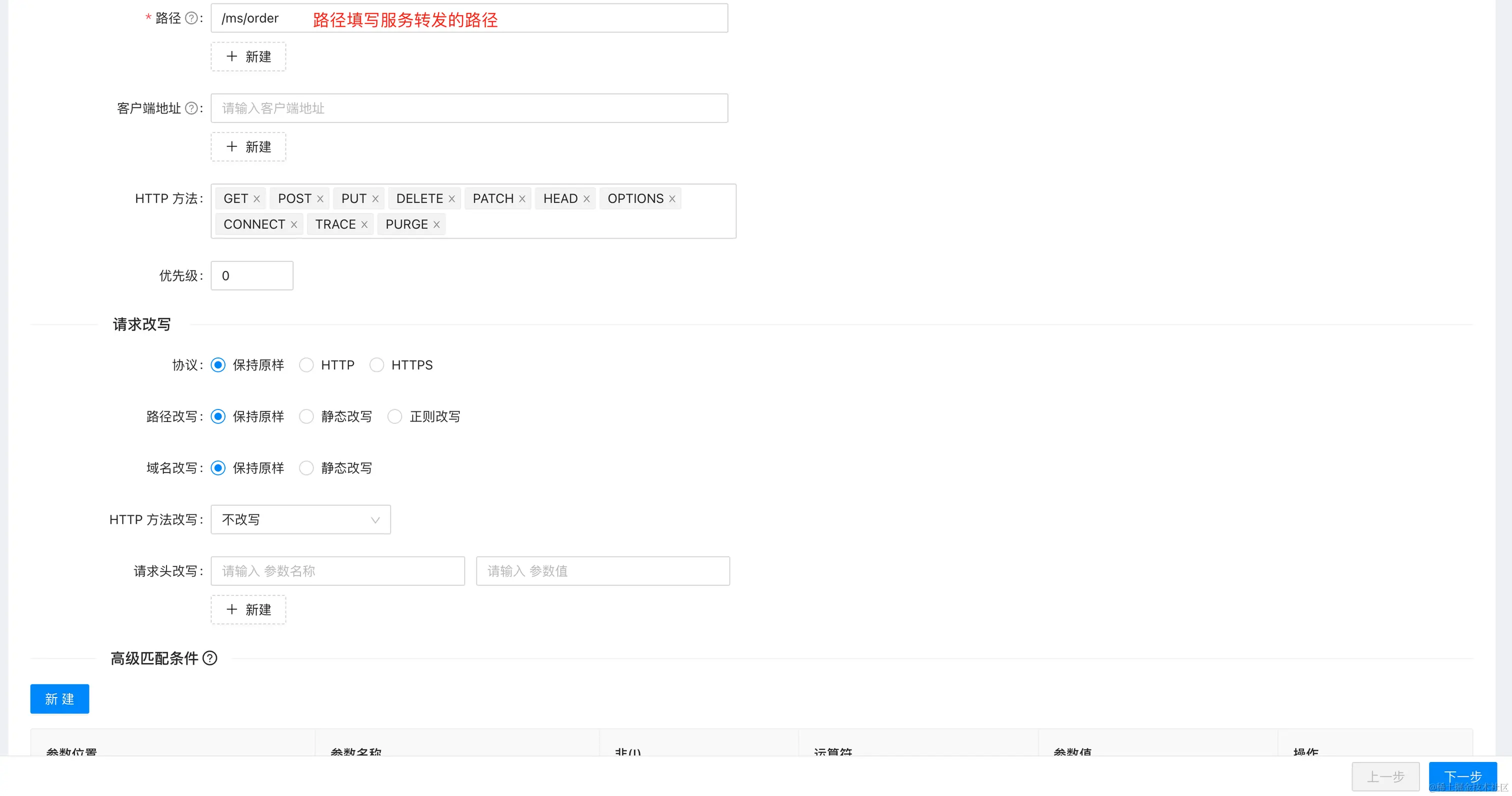Viewport: 1512px width, 796px height.
Task: Open the HTTP 方法 multi-select box
Action: (x=587, y=225)
